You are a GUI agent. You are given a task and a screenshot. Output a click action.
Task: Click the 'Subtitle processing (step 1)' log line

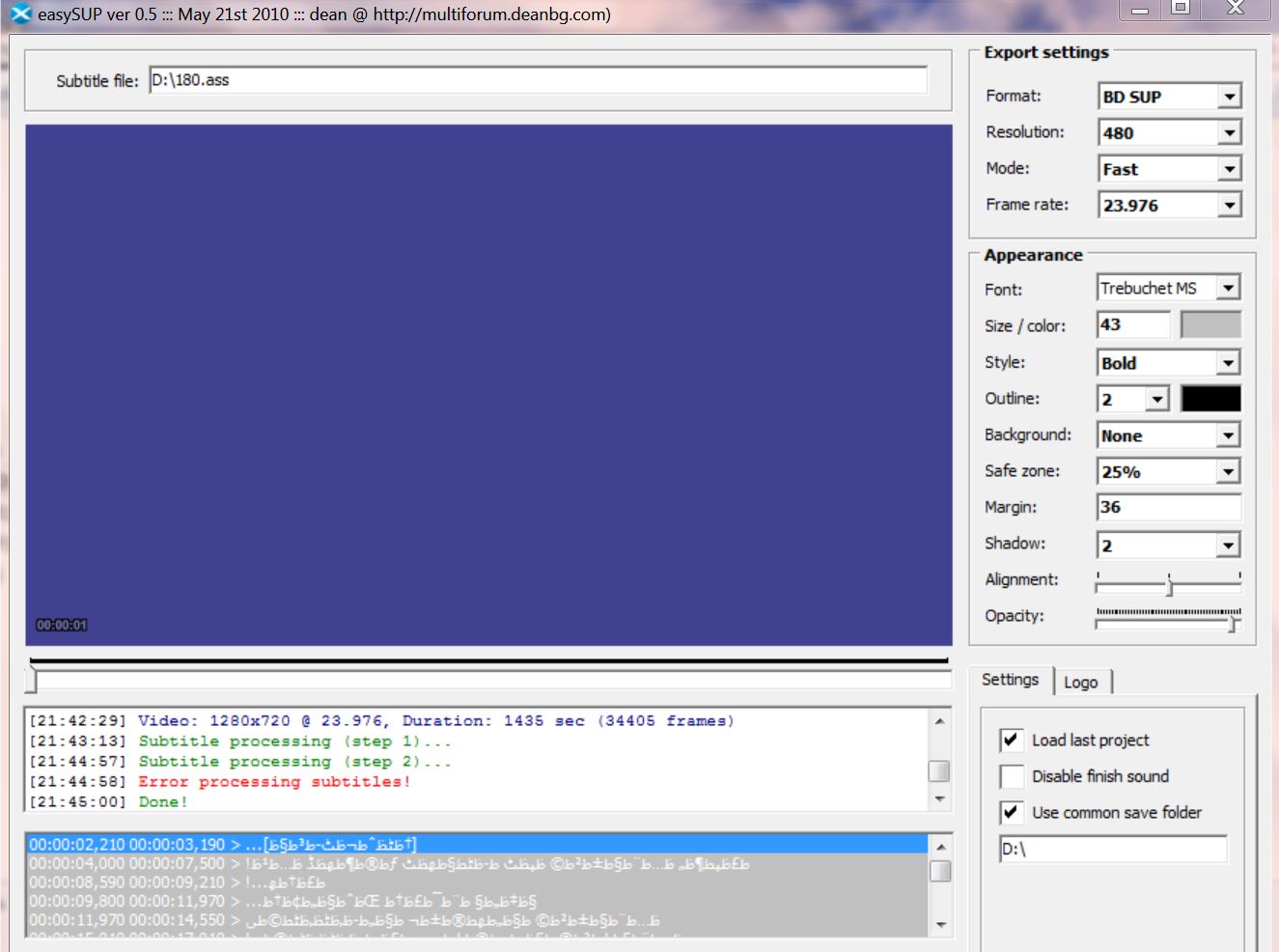click(x=294, y=742)
